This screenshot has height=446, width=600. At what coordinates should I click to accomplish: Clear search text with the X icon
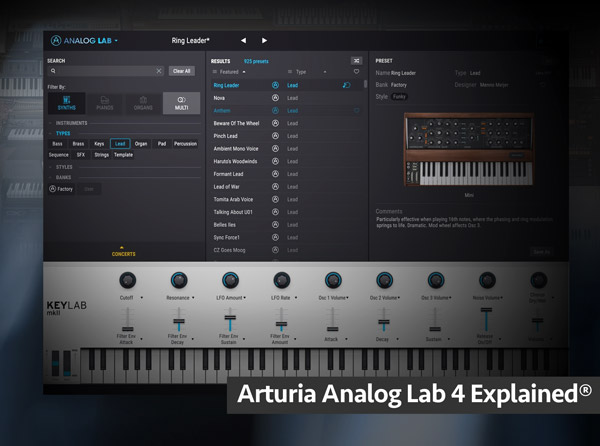point(159,71)
